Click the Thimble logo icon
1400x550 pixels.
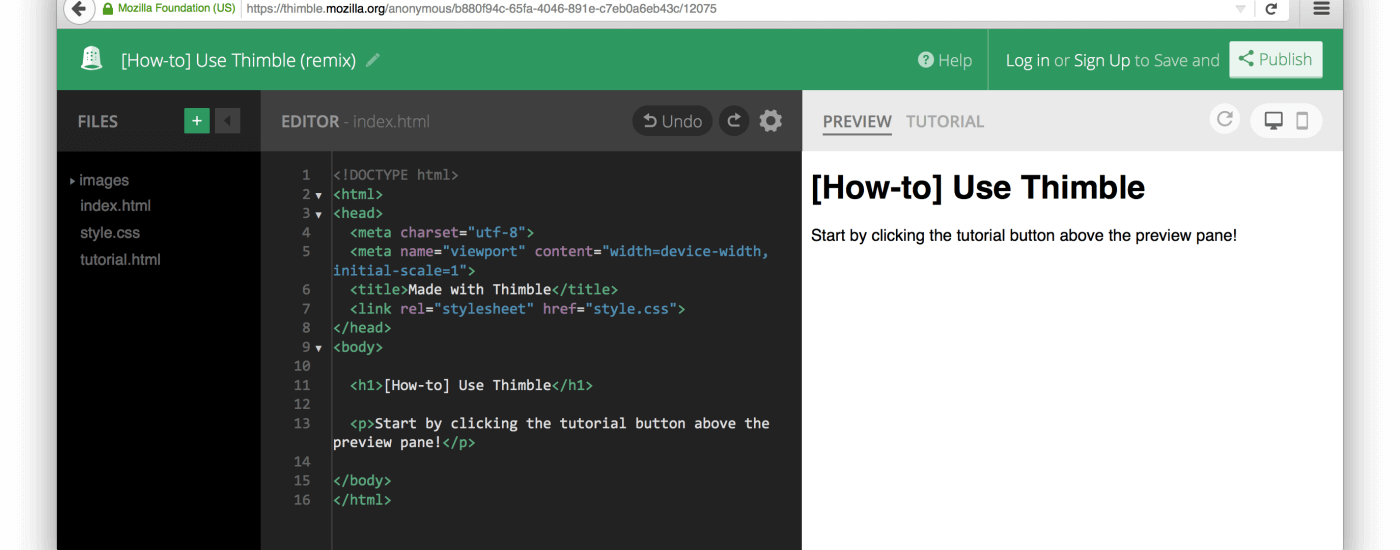[92, 59]
